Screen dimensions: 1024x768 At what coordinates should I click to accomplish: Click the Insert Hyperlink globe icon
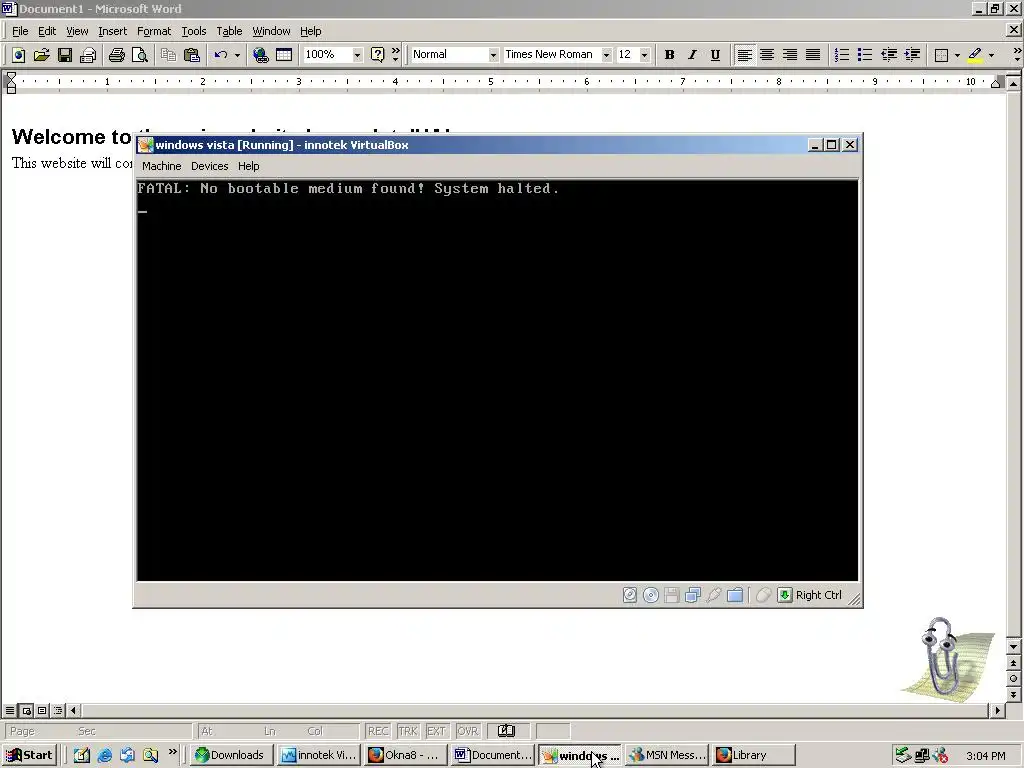(x=261, y=55)
